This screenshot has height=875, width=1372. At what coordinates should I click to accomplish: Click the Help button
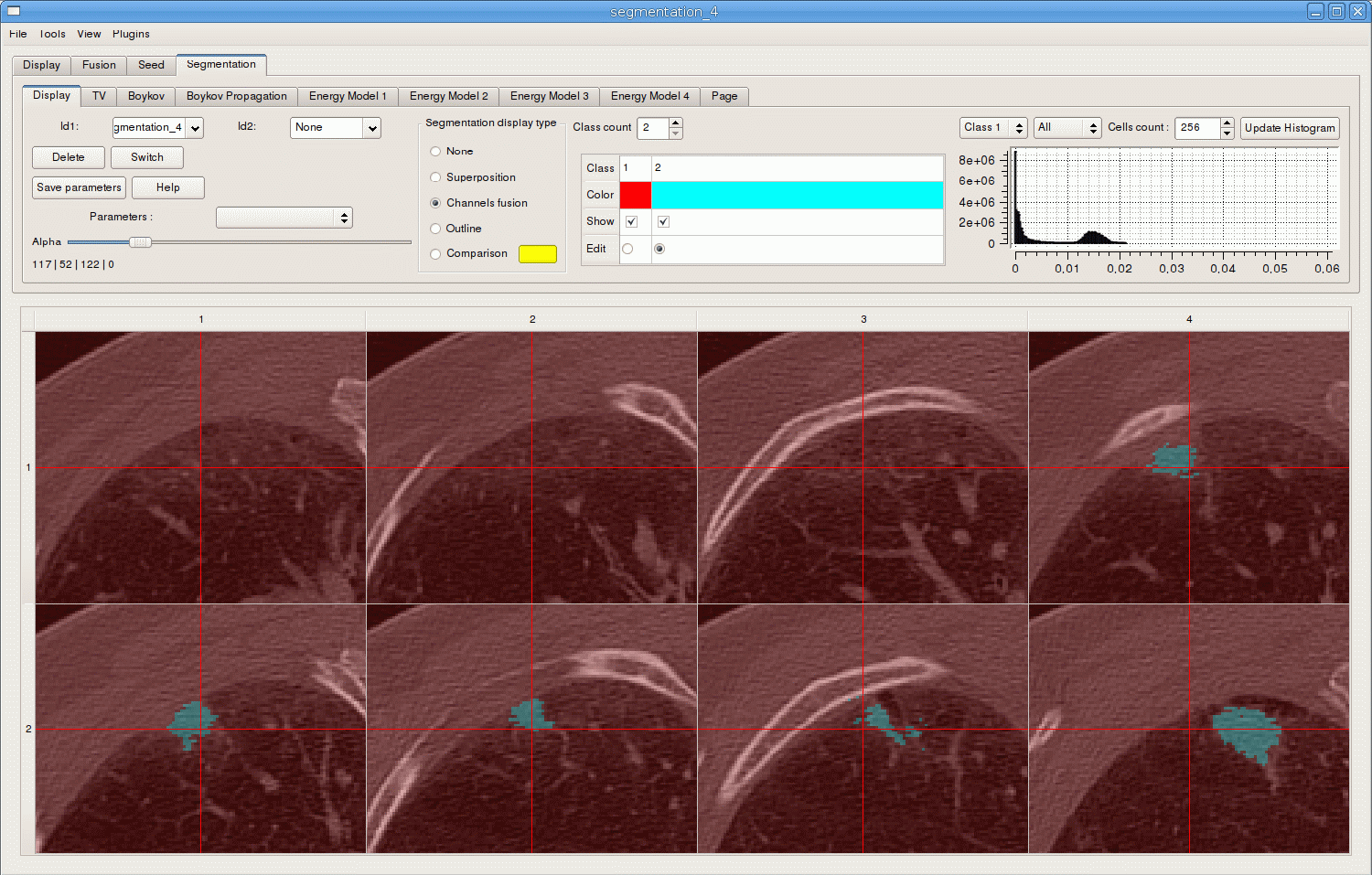[167, 187]
